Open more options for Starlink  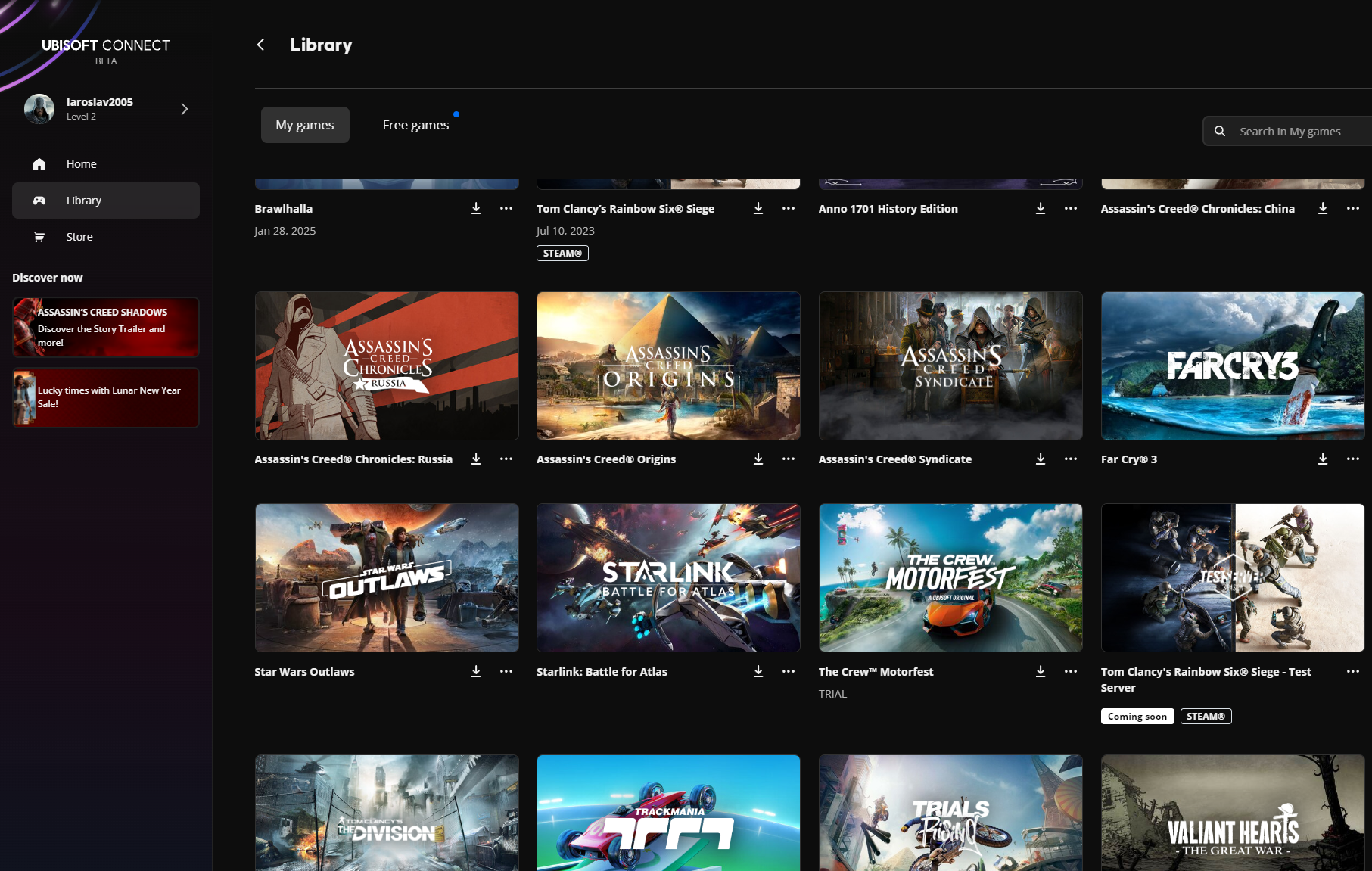[x=789, y=671]
